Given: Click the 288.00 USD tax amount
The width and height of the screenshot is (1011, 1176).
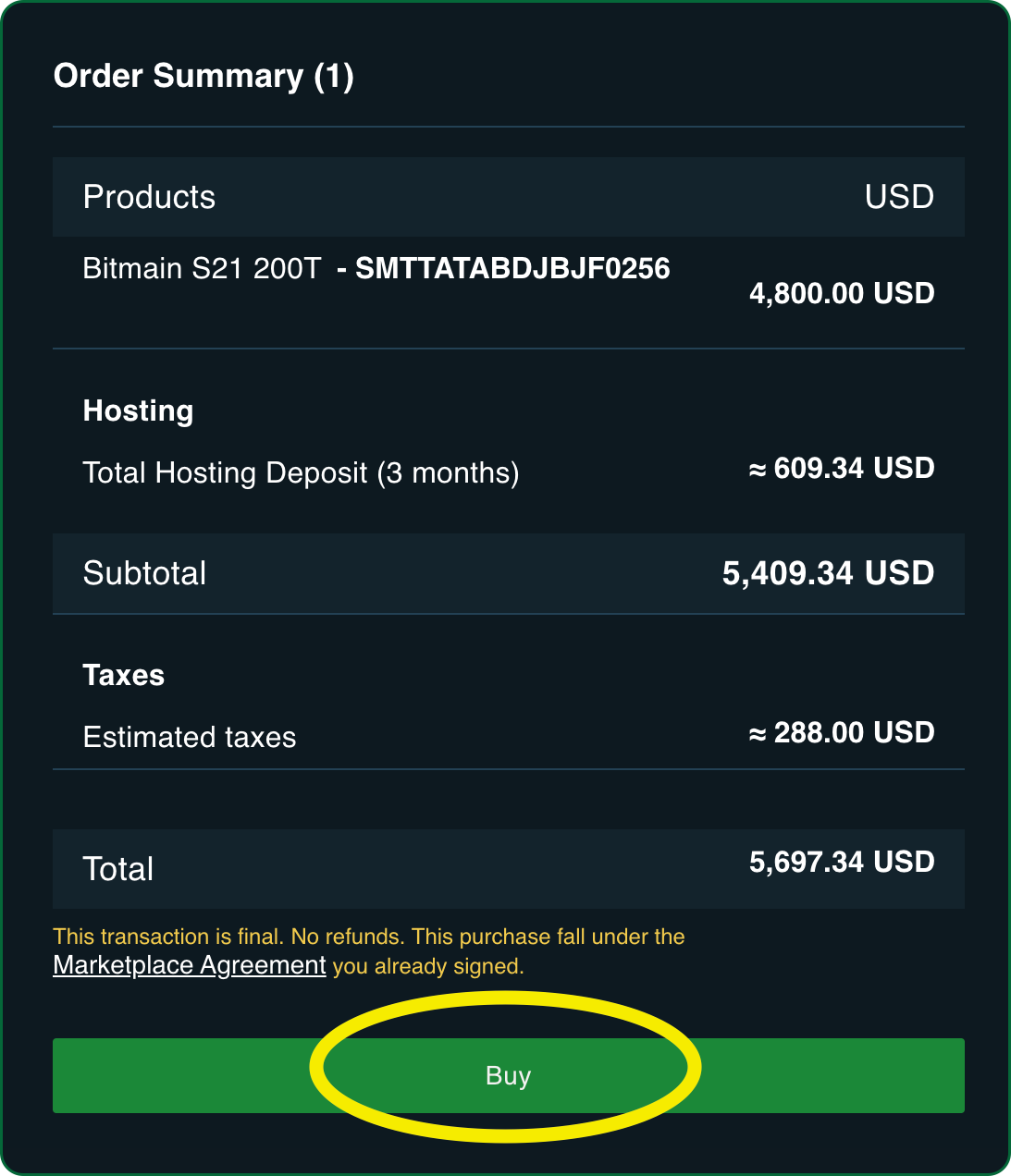Looking at the screenshot, I should coord(842,732).
